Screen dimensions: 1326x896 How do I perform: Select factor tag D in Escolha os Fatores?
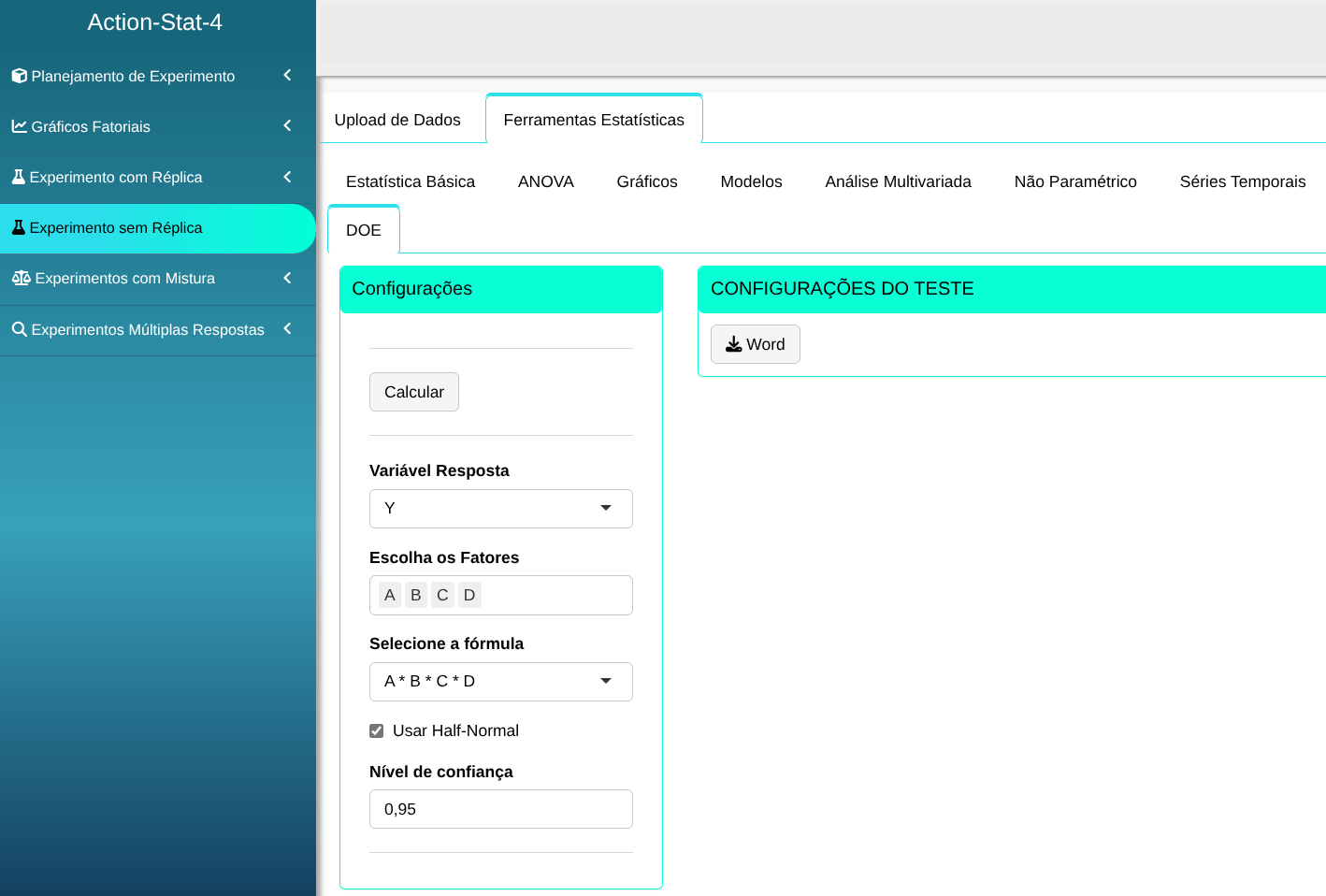click(469, 595)
